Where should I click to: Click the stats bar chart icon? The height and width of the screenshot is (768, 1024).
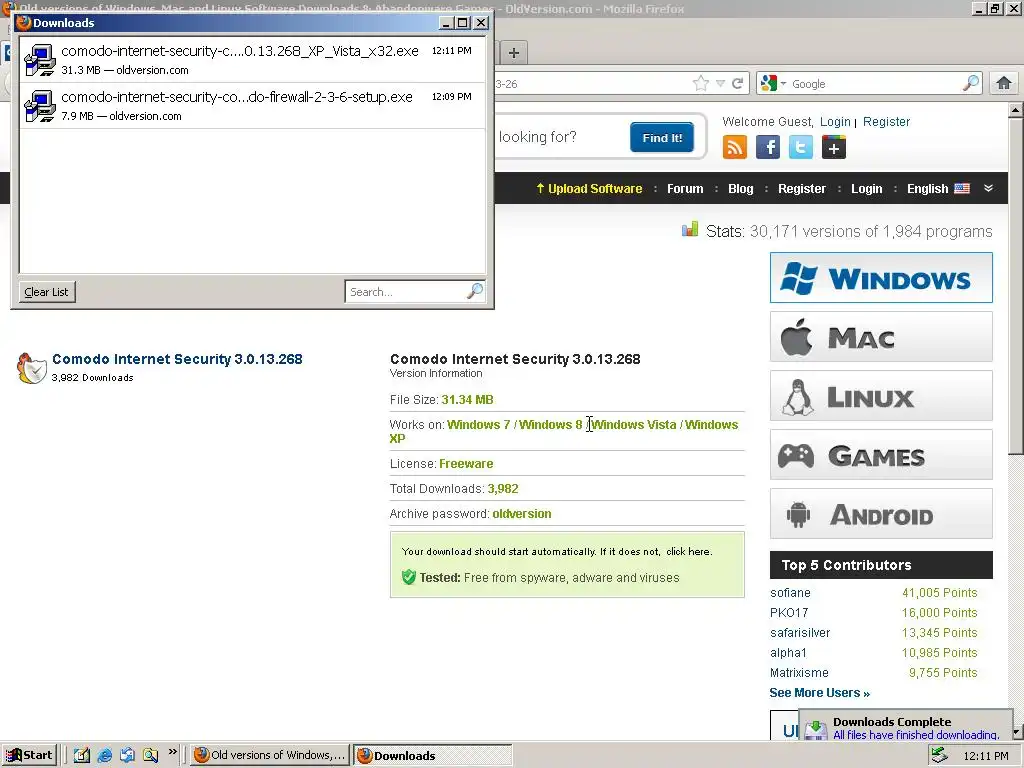[690, 229]
